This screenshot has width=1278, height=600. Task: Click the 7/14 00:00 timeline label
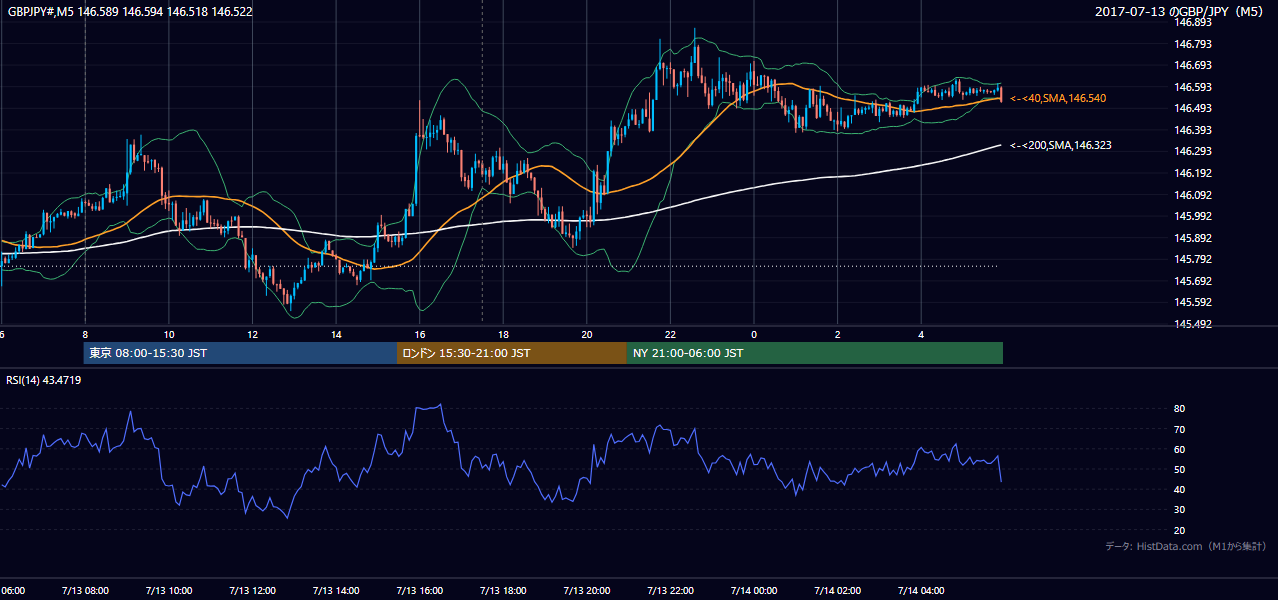tap(754, 590)
